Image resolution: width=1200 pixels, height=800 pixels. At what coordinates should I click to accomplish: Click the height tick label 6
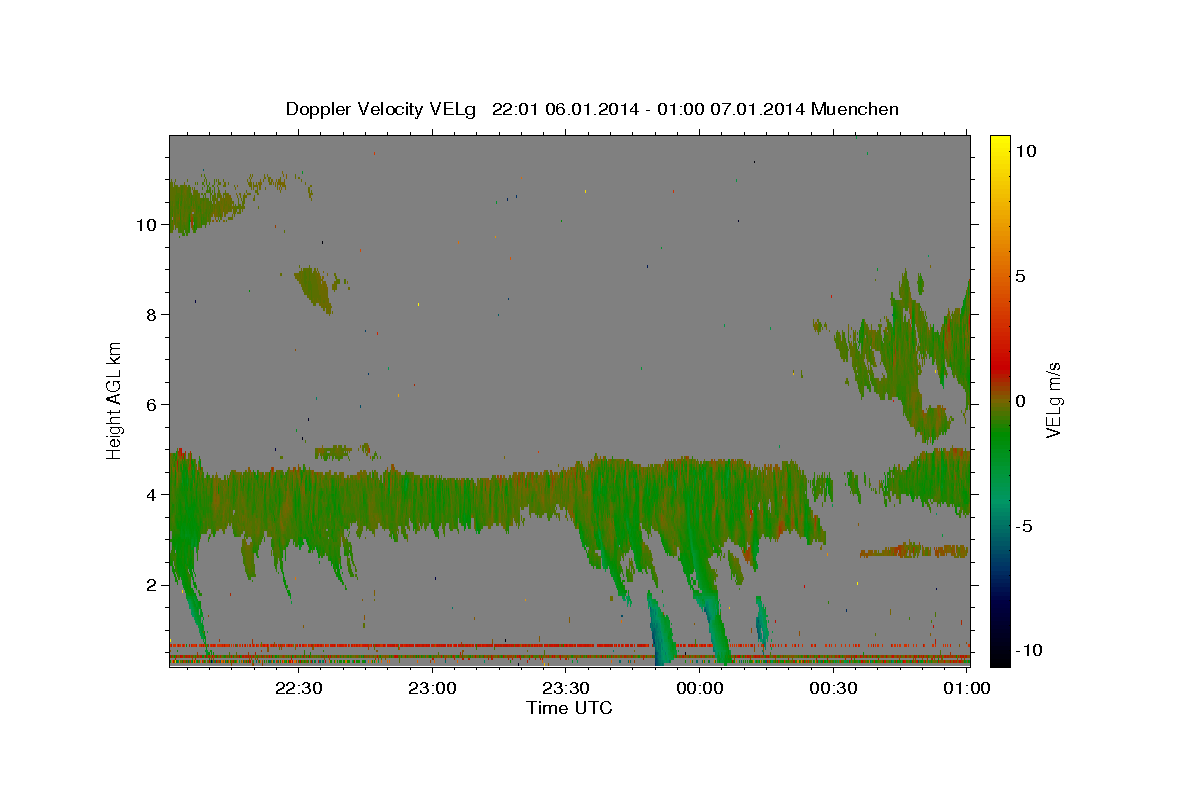(x=151, y=405)
